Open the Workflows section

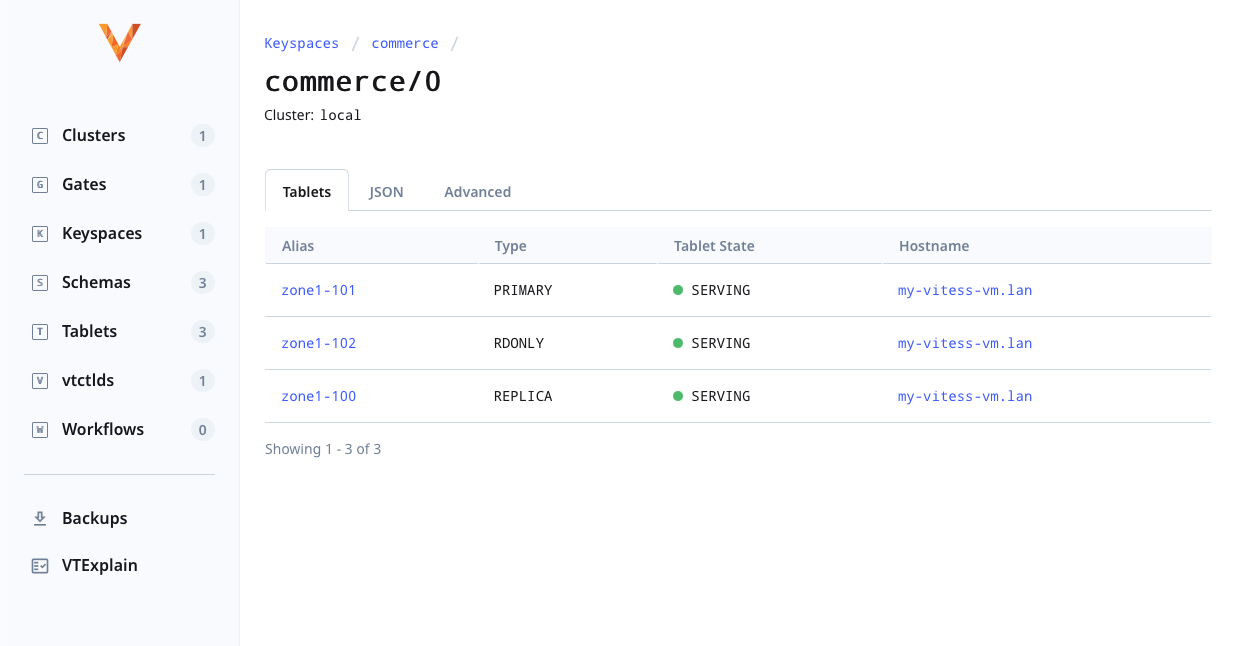[101, 428]
